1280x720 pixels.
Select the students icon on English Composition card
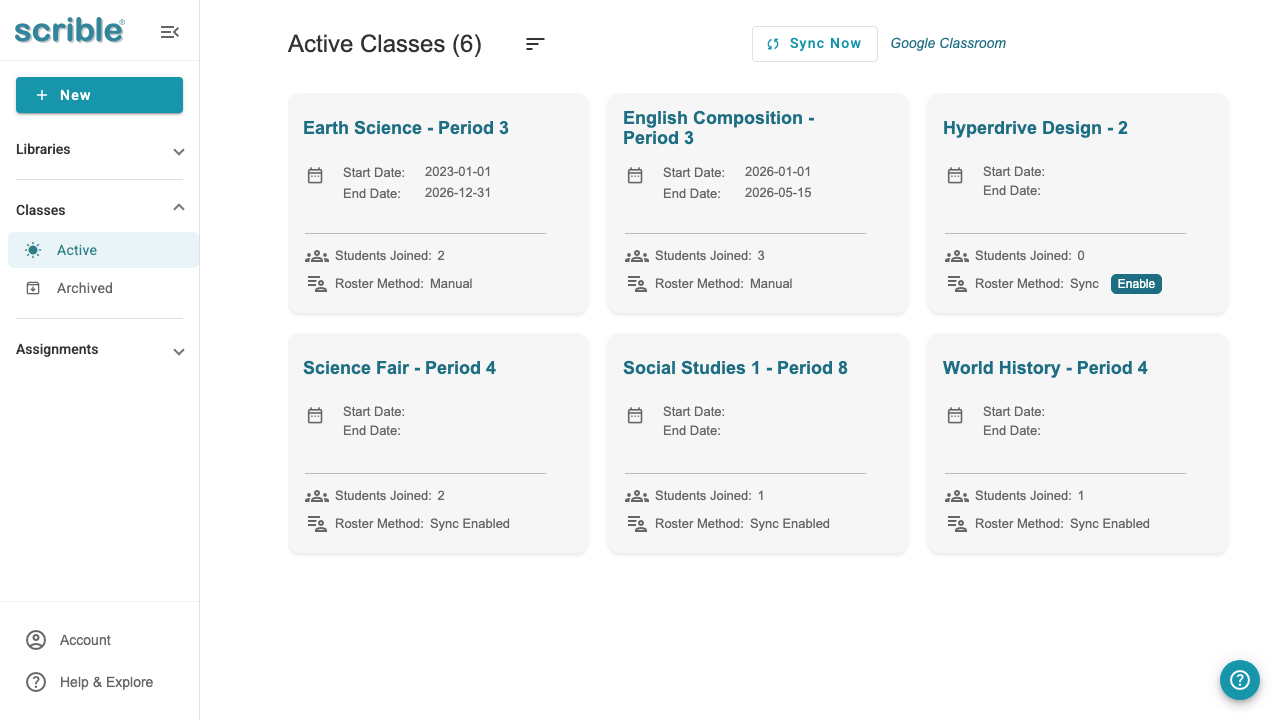point(636,256)
